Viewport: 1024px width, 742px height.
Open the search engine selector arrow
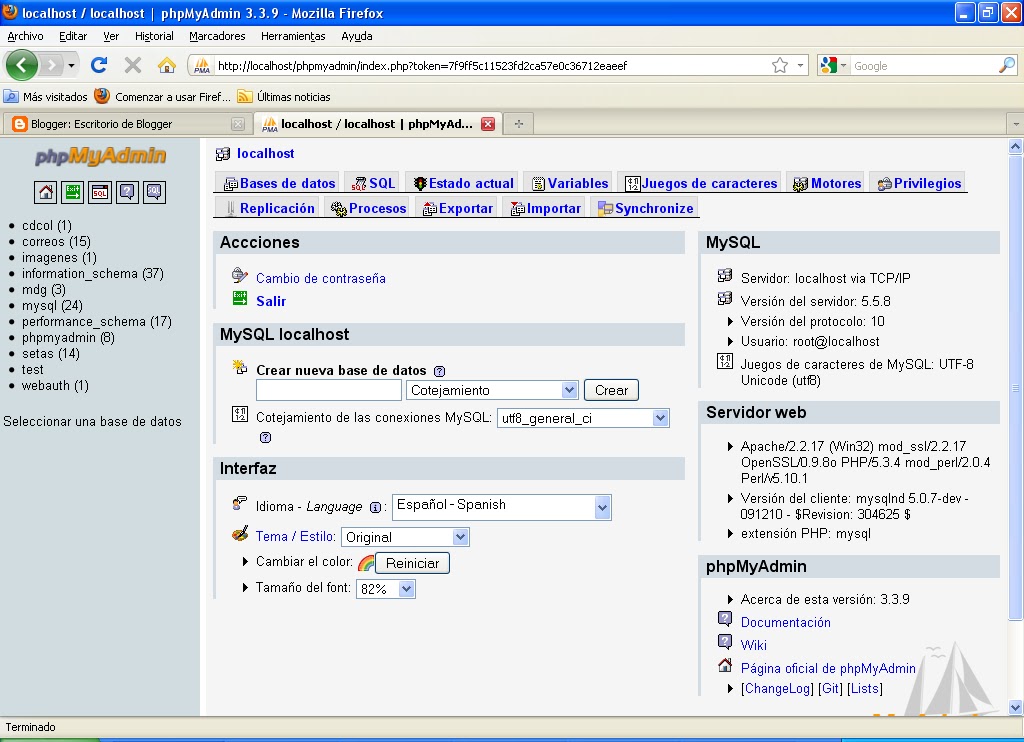coord(843,65)
